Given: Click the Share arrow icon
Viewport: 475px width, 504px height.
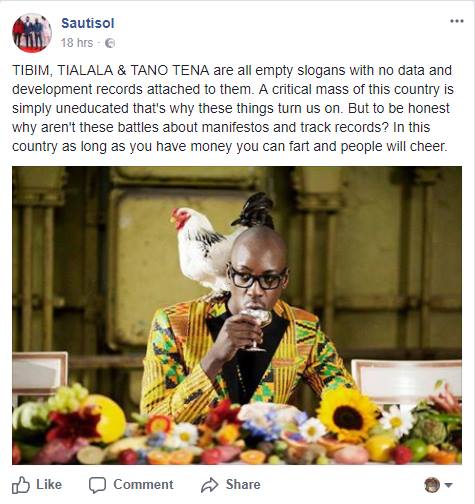Looking at the screenshot, I should tap(209, 485).
